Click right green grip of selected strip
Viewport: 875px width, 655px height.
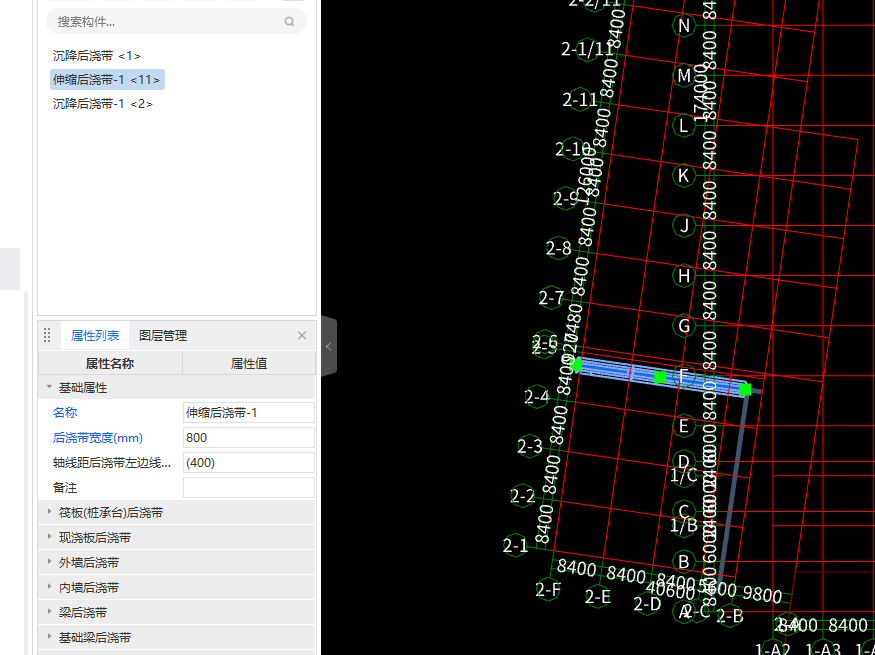pyautogui.click(x=745, y=389)
